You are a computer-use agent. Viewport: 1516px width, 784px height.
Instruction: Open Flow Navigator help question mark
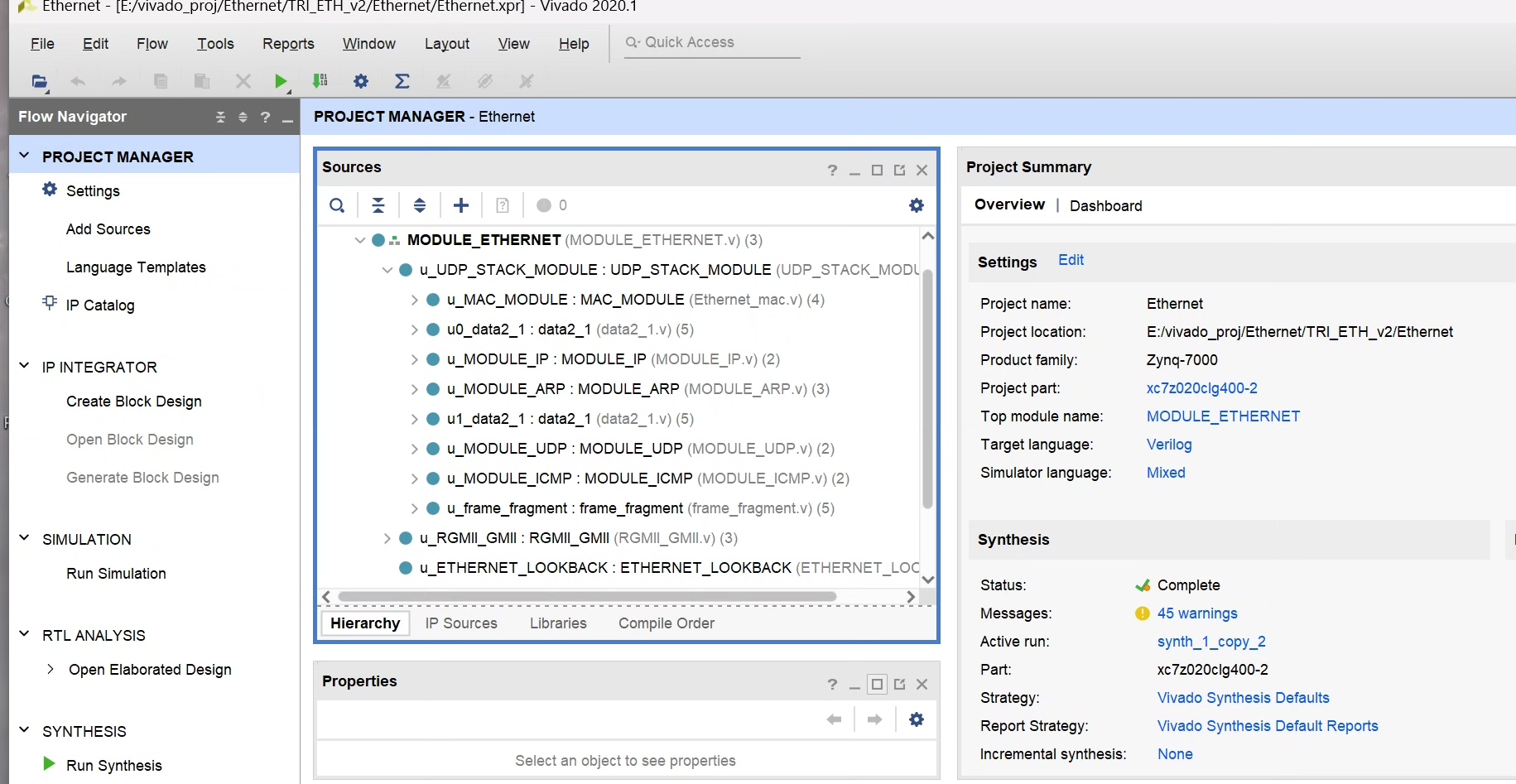tap(265, 117)
